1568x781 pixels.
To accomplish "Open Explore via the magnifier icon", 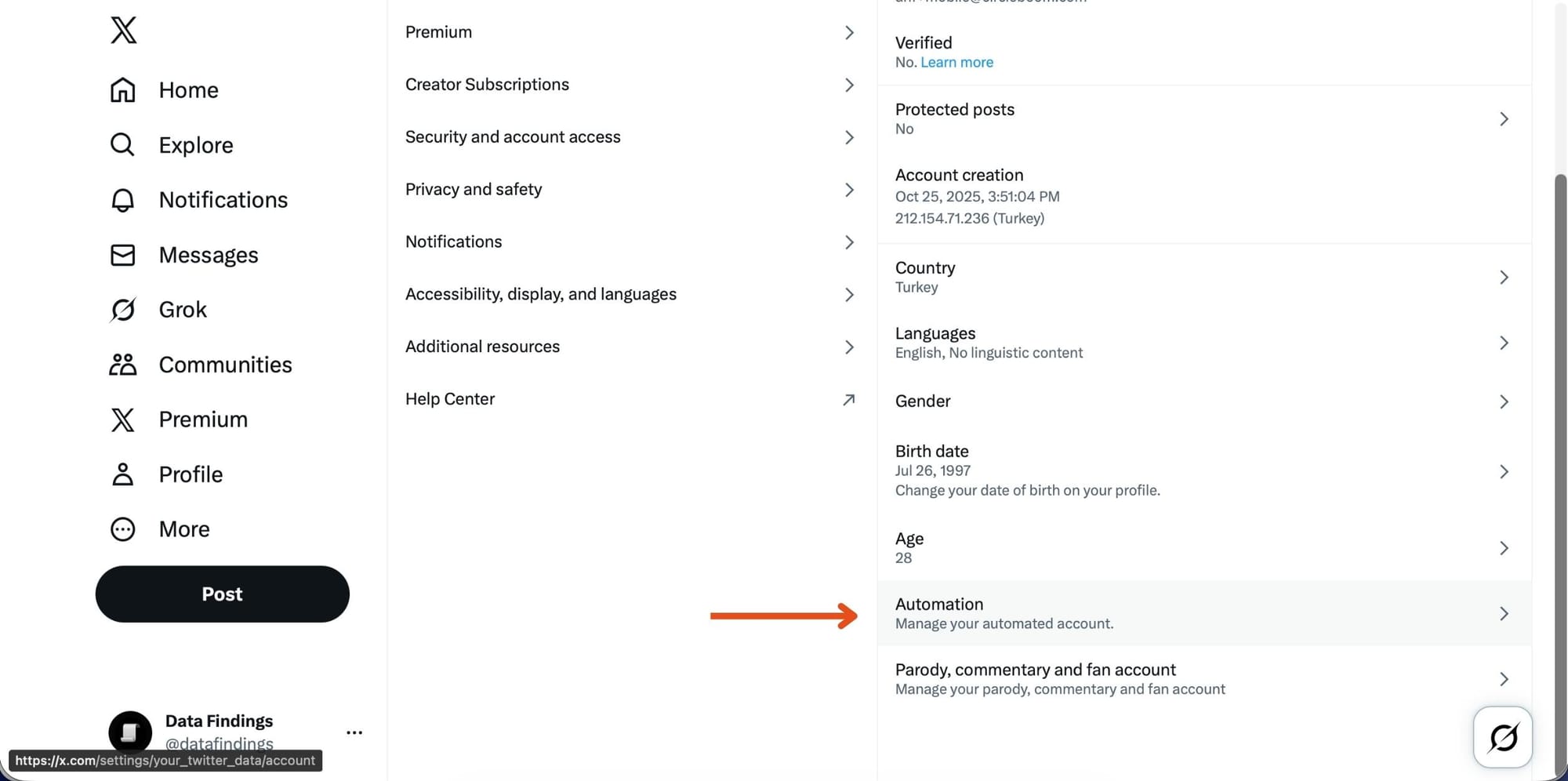I will coord(122,145).
